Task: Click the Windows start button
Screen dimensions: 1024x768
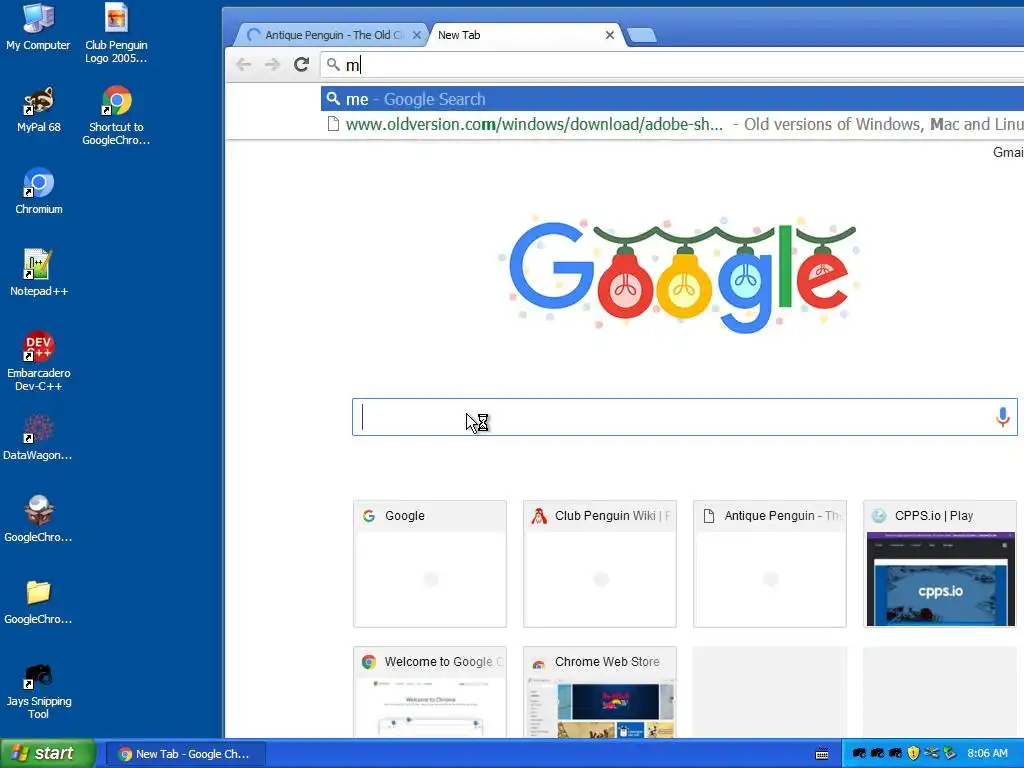Action: pos(48,754)
